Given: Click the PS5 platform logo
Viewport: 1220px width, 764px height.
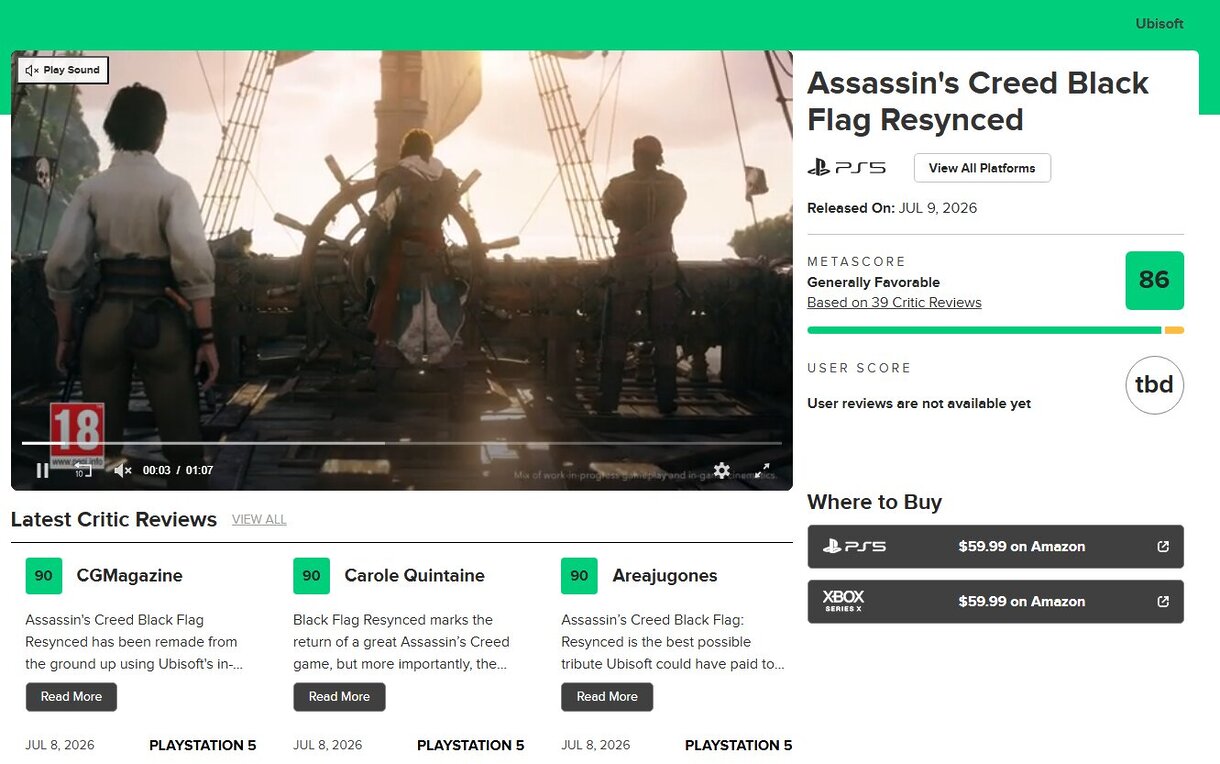Looking at the screenshot, I should tap(847, 168).
